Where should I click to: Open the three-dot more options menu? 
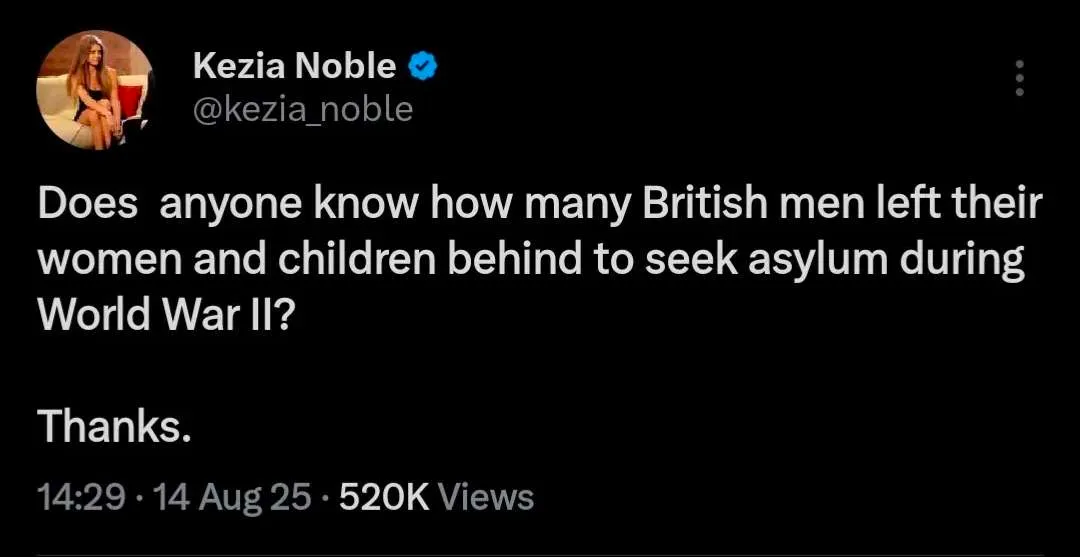1019,78
